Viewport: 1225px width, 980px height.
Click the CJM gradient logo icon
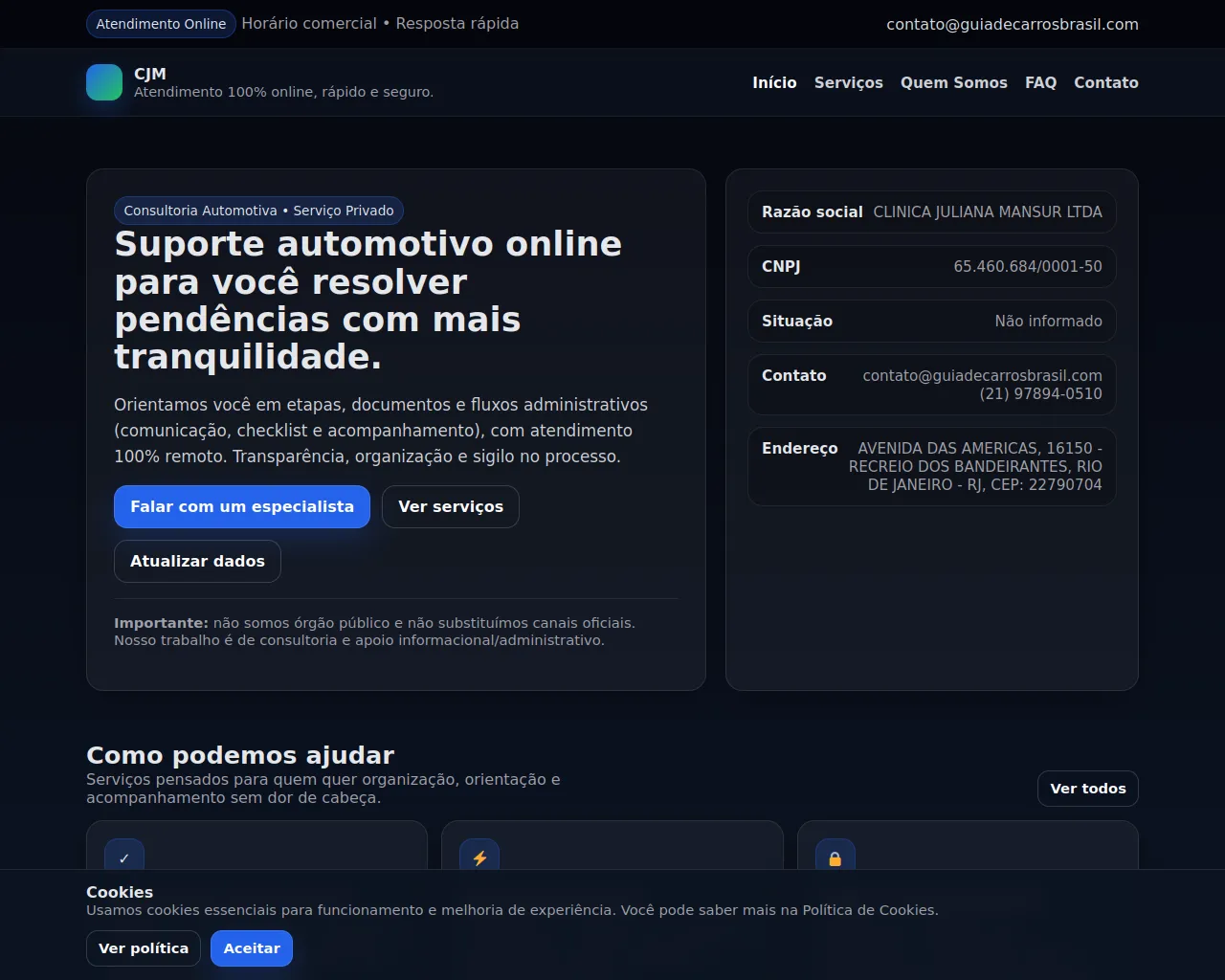(104, 82)
